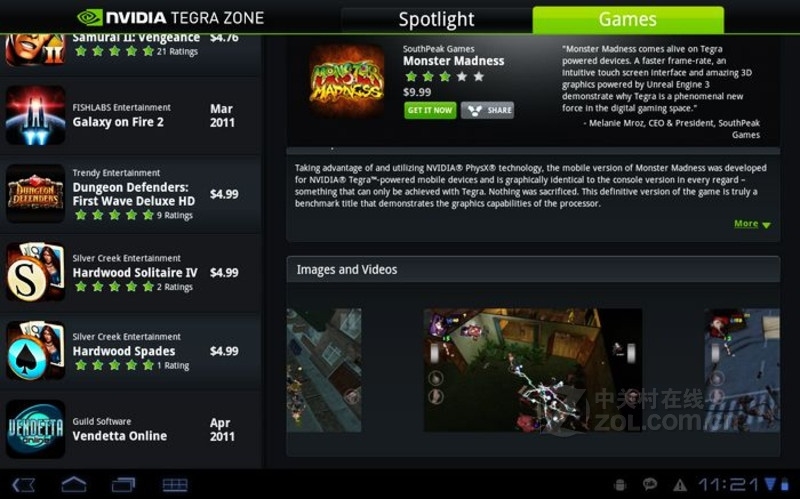Screen dimensions: 800x499
Task: Open the center Monster Madness screenshot
Action: pos(533,370)
